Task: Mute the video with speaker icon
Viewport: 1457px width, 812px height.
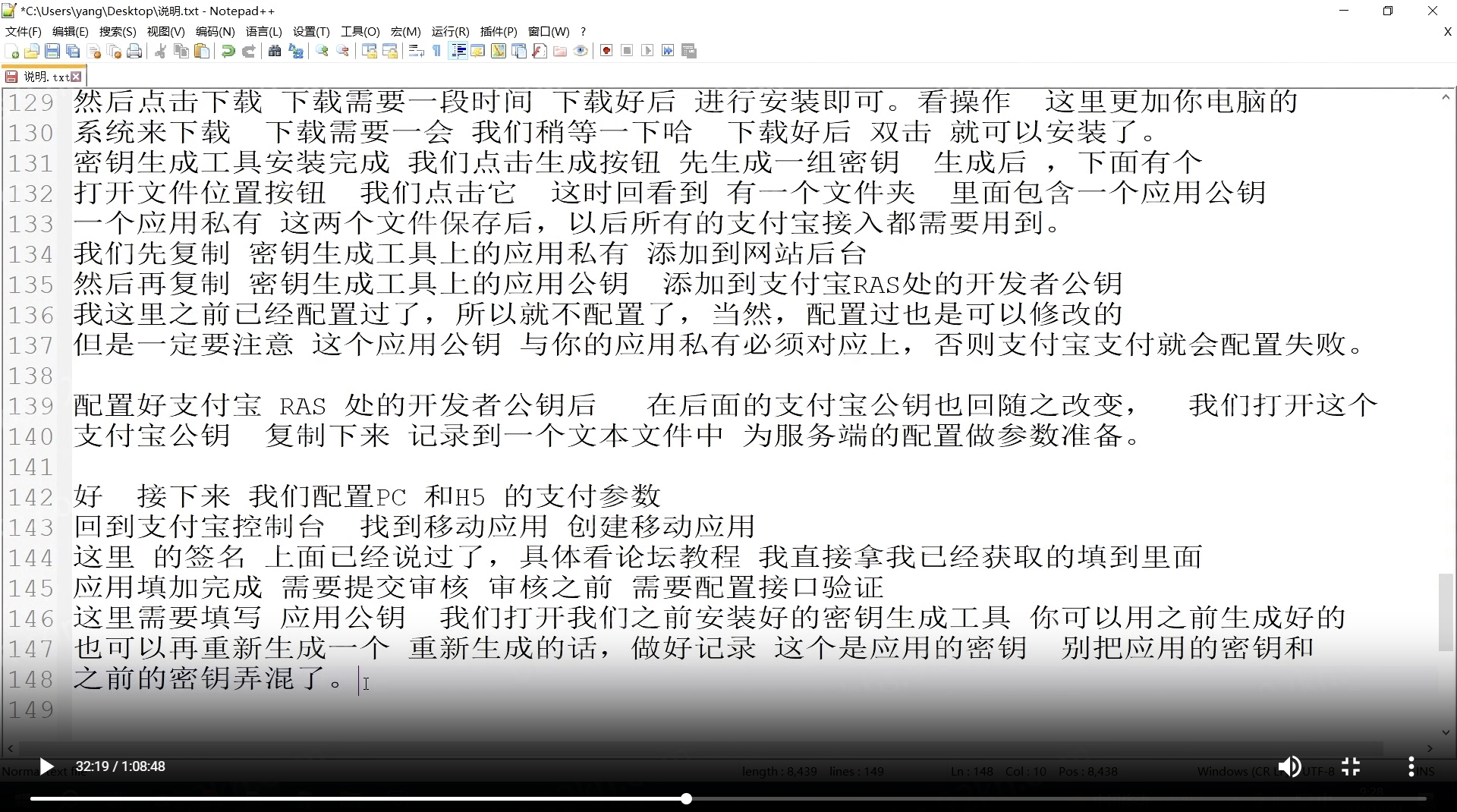Action: pyautogui.click(x=1289, y=766)
